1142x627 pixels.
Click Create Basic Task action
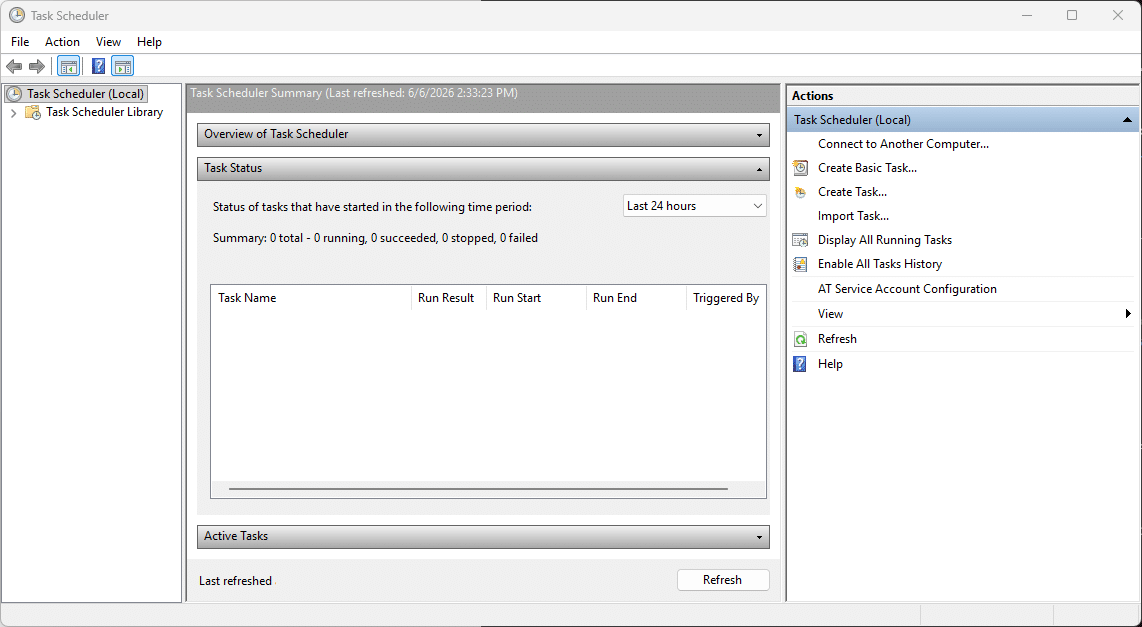tap(867, 168)
